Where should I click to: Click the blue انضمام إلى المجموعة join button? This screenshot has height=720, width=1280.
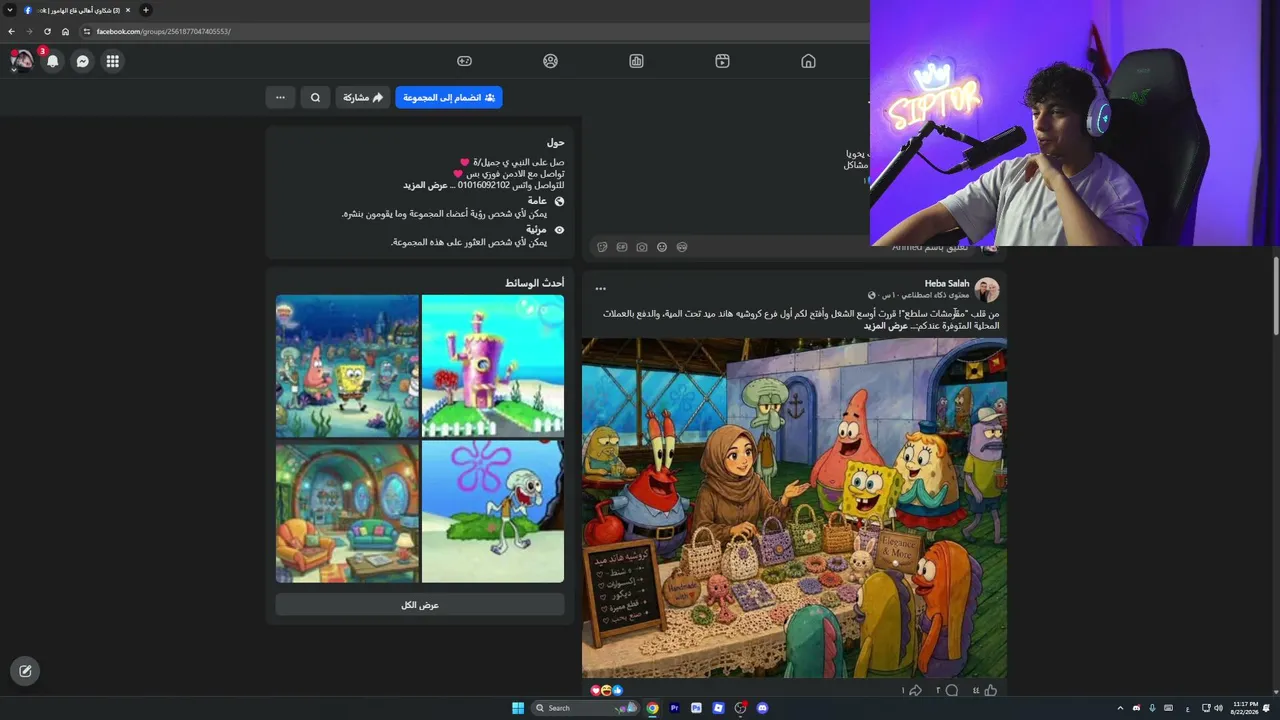coord(449,97)
